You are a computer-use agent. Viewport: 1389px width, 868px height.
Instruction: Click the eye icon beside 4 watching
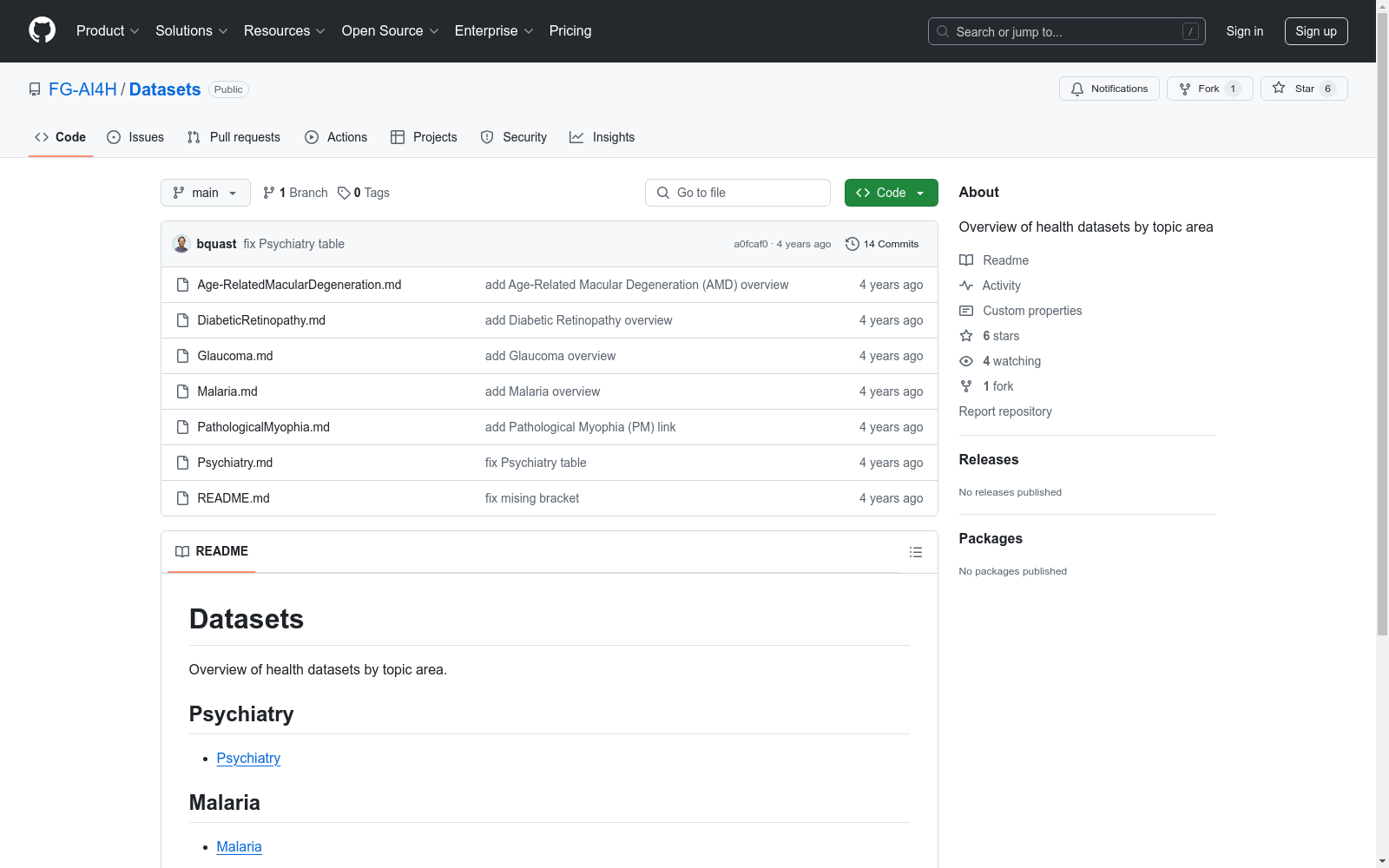[966, 361]
